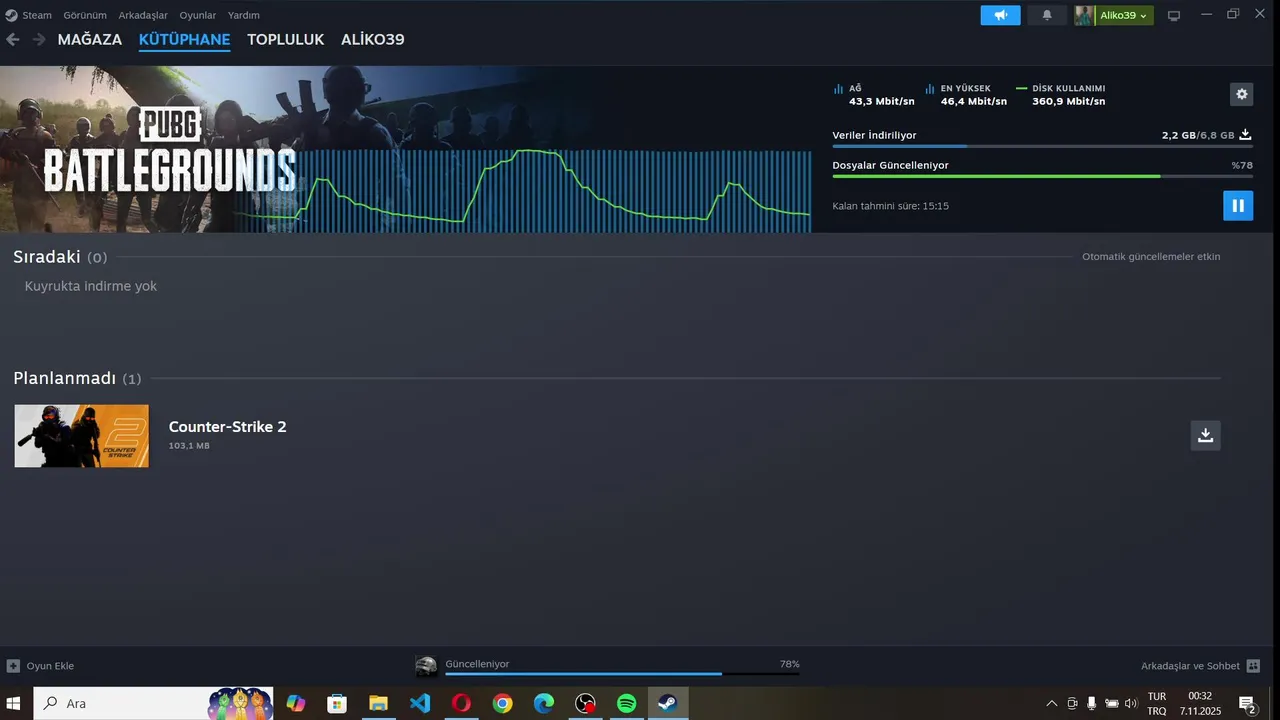Show hidden system tray icons chevron
The height and width of the screenshot is (720, 1280).
tap(1051, 704)
